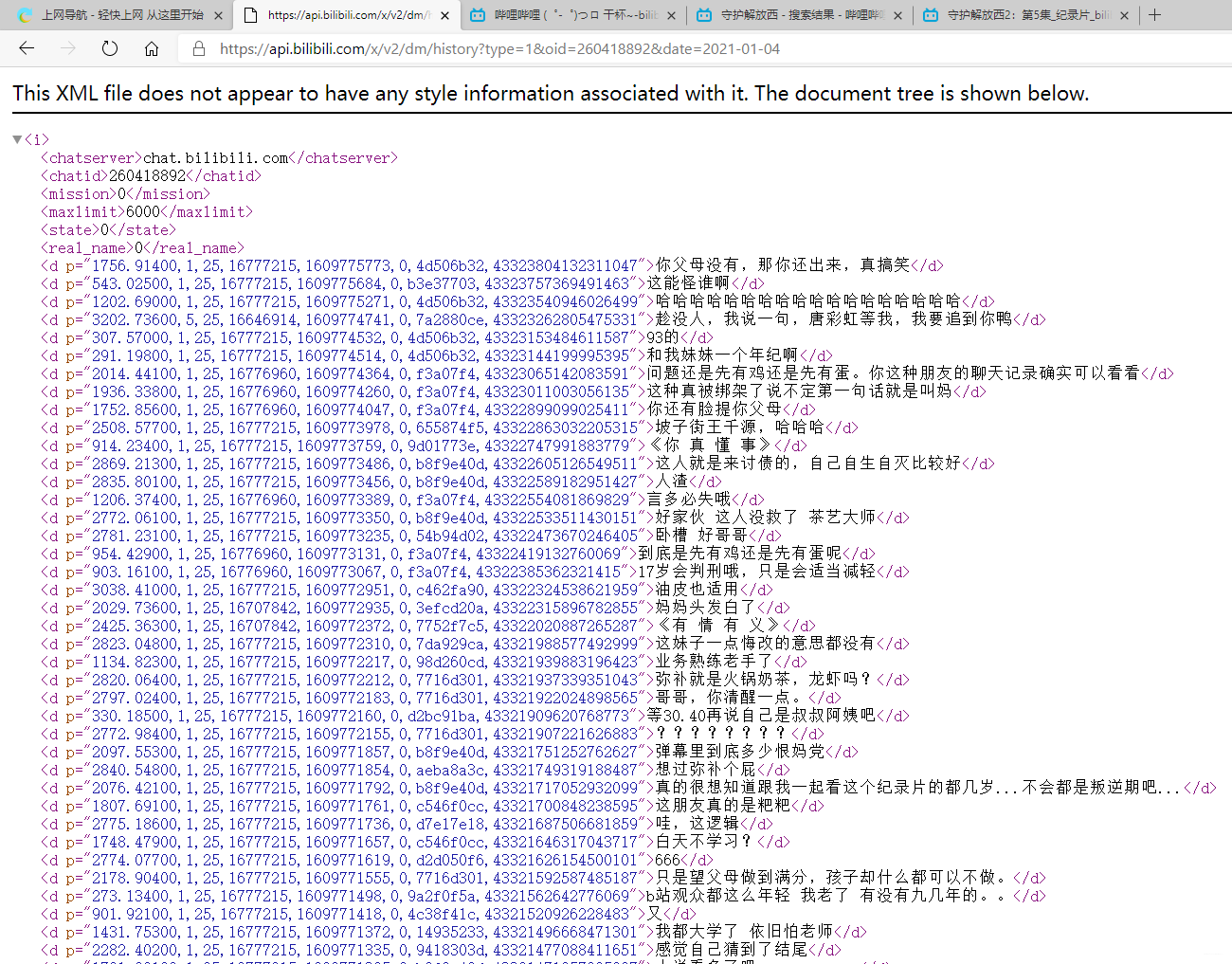
Task: Close the 哔哩哔哩 干杯 tab
Action: [x=671, y=15]
